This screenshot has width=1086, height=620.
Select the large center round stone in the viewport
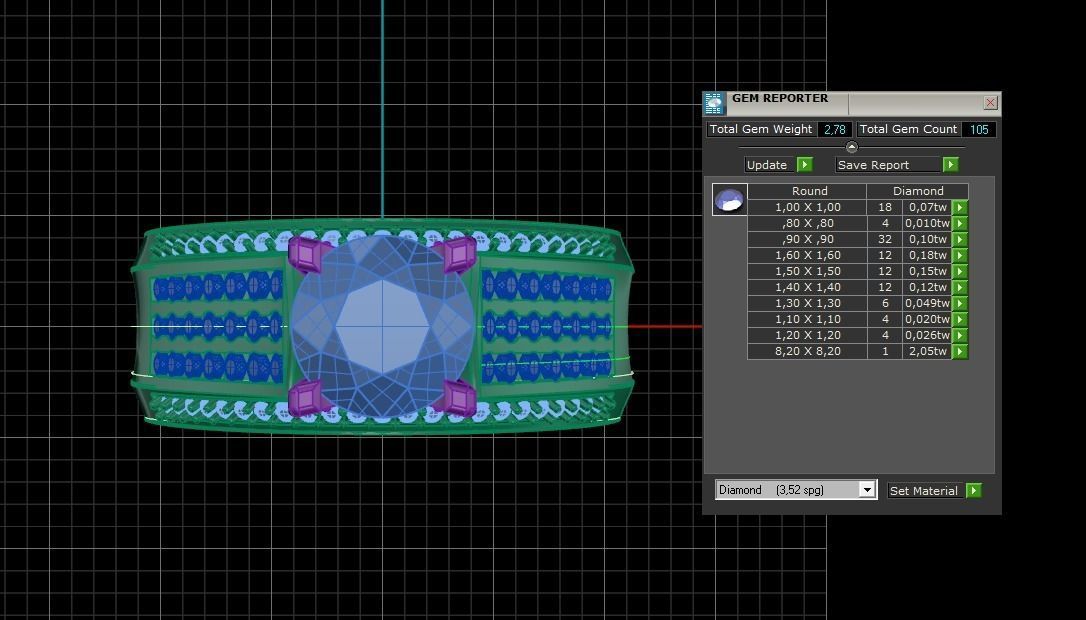click(x=382, y=326)
